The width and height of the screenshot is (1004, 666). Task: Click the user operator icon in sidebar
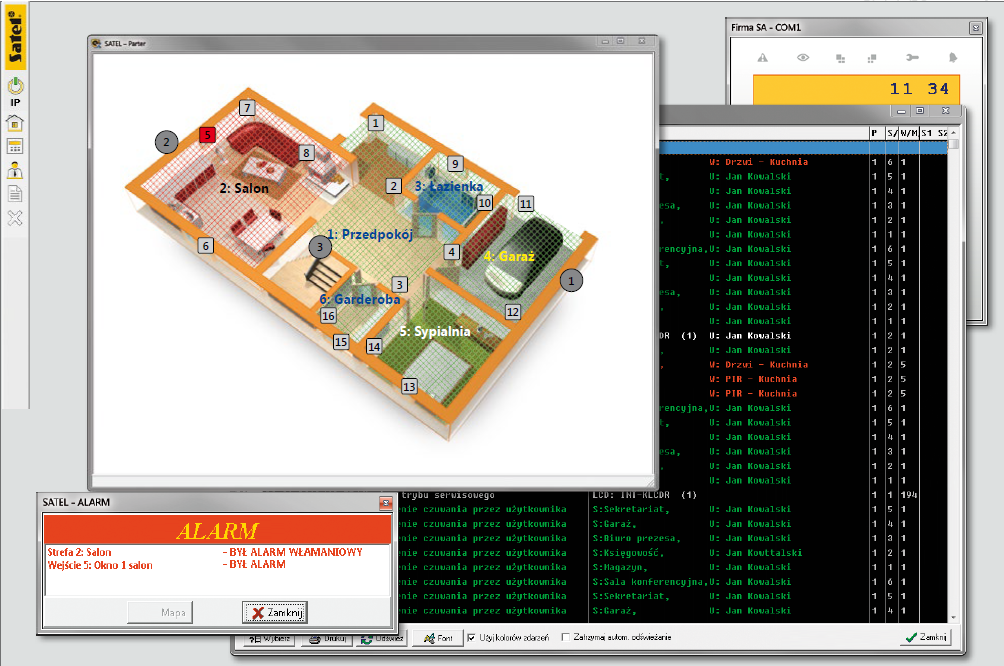click(15, 170)
